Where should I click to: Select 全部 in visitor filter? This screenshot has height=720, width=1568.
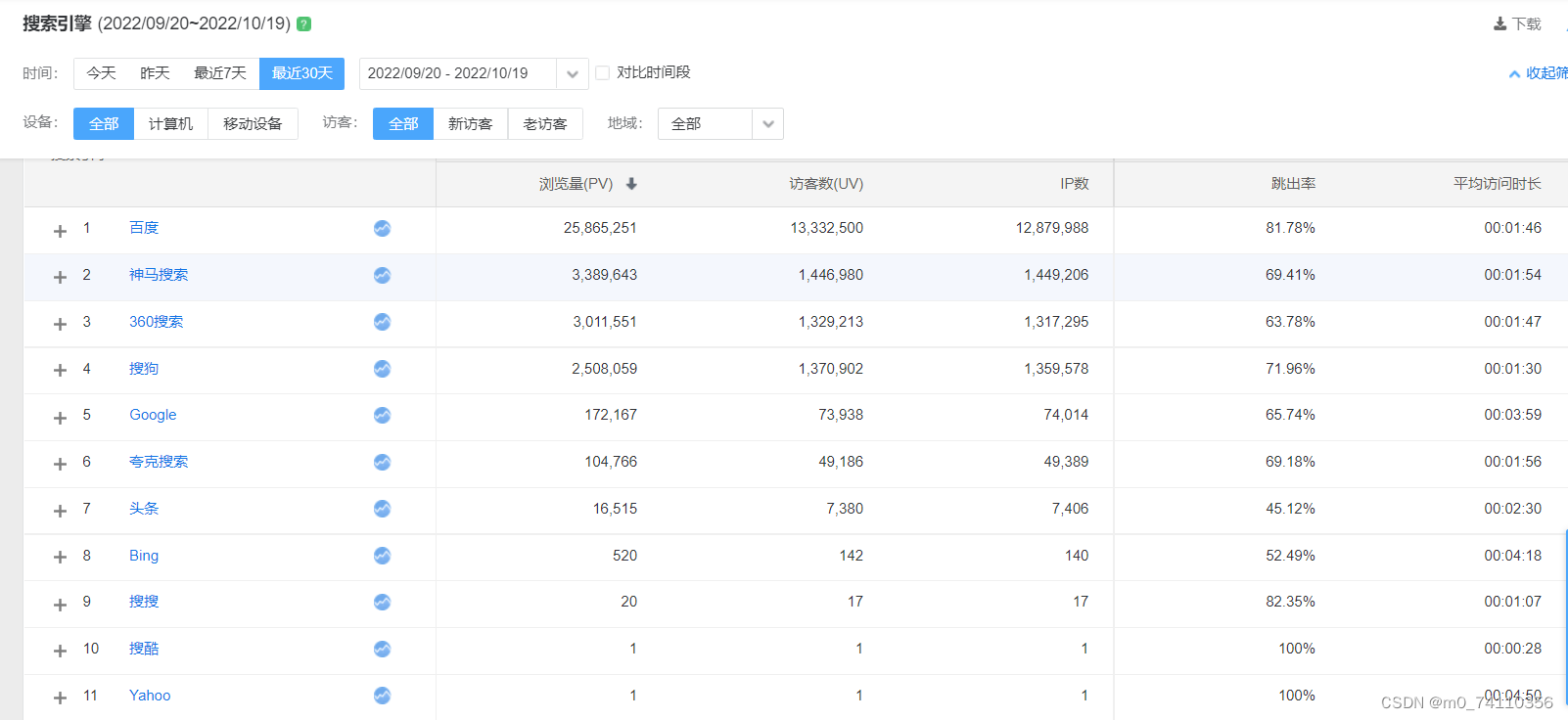point(403,124)
